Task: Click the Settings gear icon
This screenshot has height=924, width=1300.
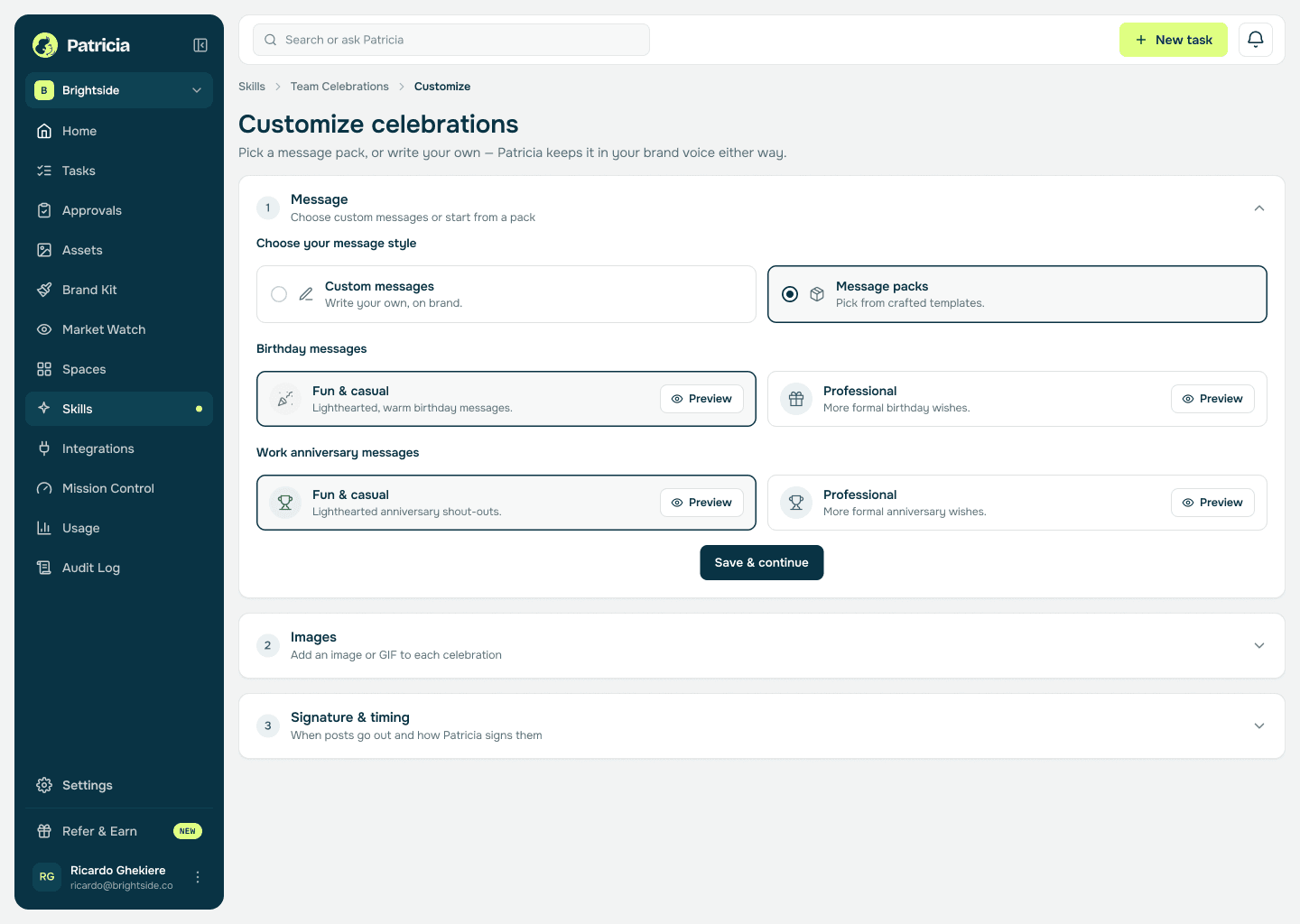Action: pos(44,785)
